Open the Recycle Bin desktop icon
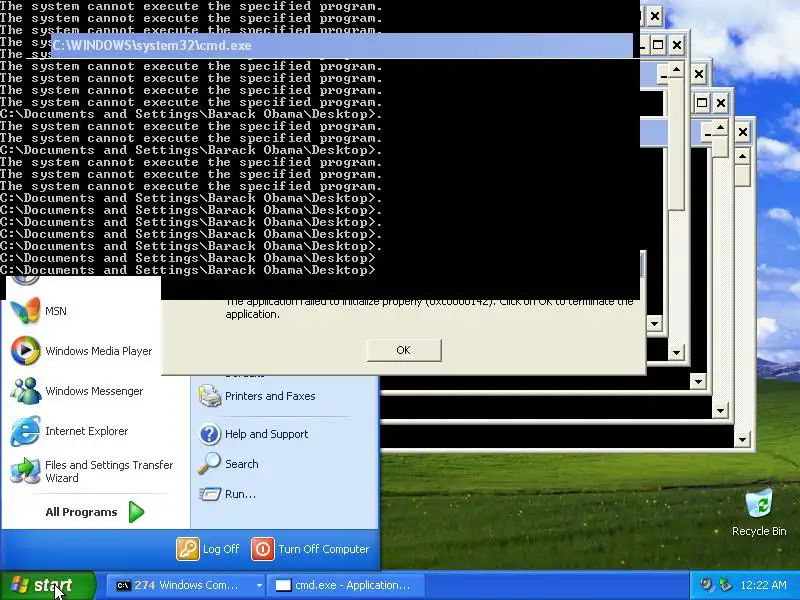The height and width of the screenshot is (600, 800). pyautogui.click(x=759, y=513)
